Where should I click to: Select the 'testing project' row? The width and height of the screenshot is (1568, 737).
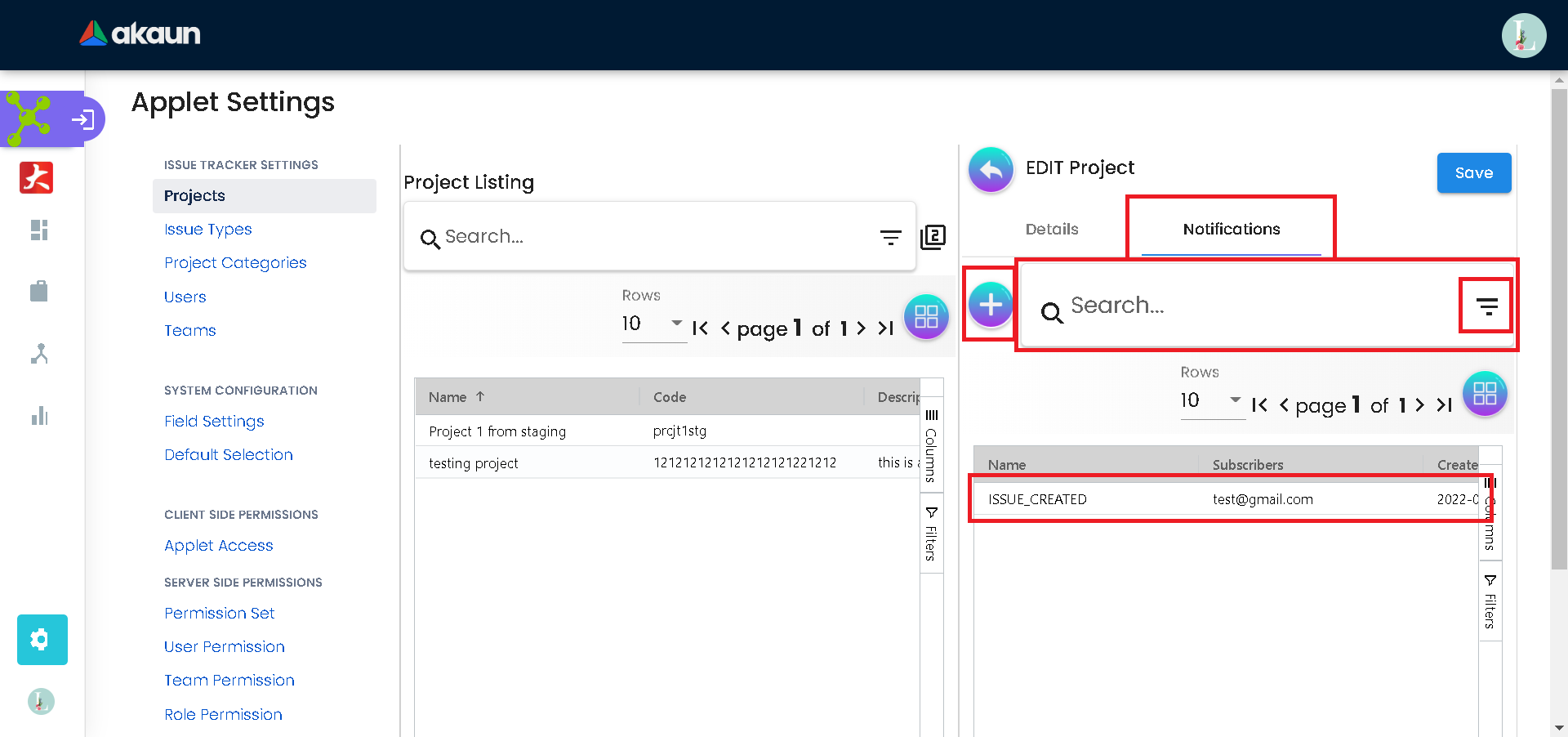click(x=667, y=463)
